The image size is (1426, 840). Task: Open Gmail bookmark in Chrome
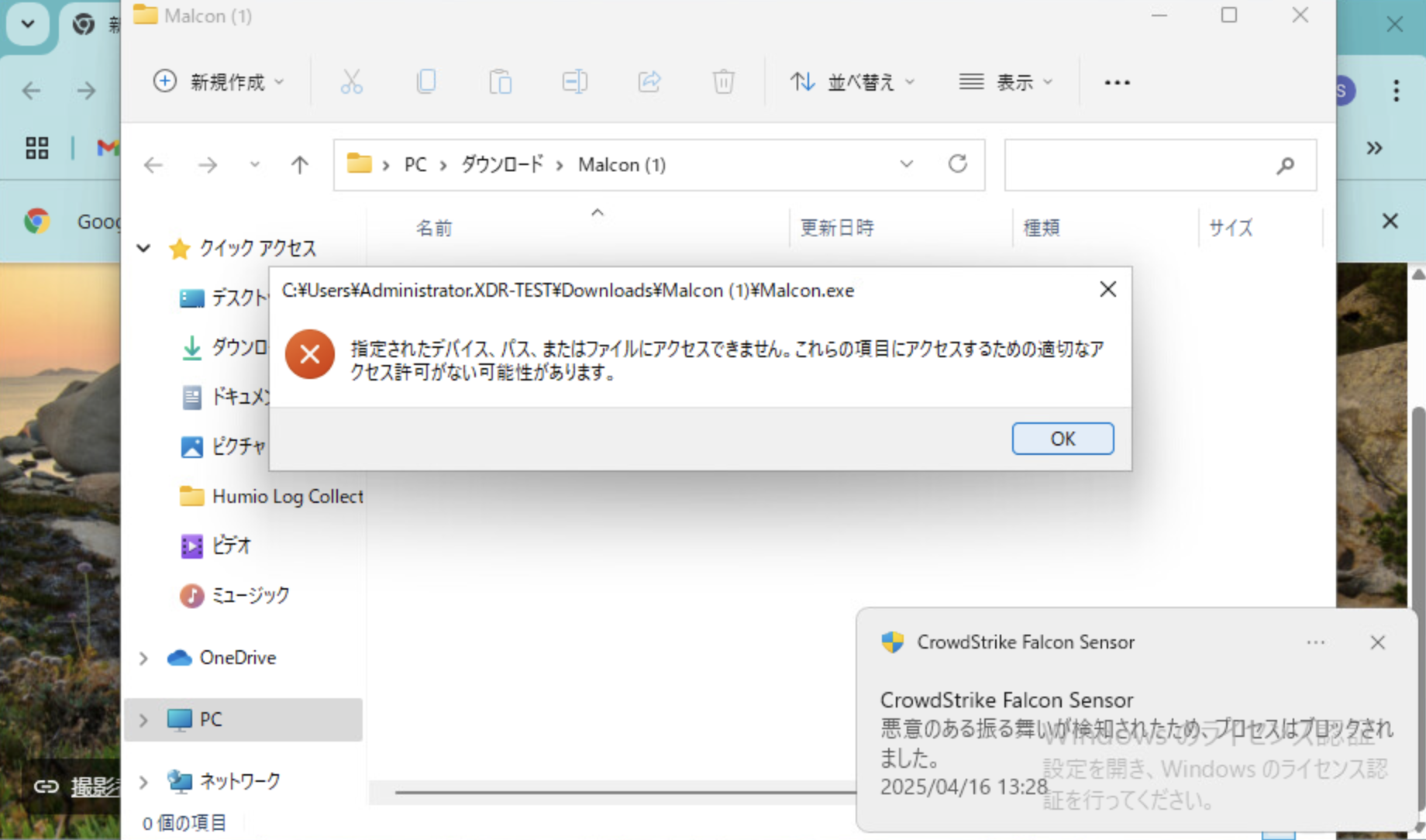107,147
